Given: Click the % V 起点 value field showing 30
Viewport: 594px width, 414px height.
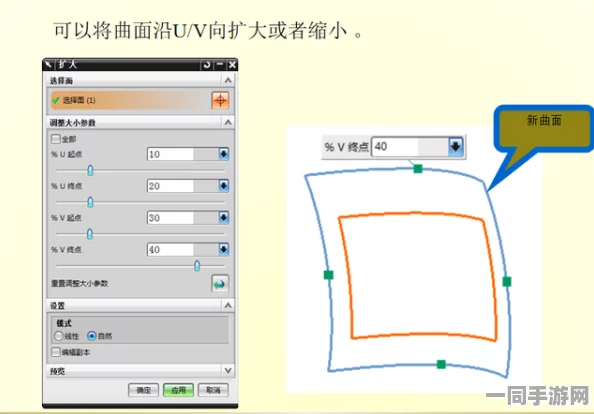Looking at the screenshot, I should pyautogui.click(x=183, y=218).
